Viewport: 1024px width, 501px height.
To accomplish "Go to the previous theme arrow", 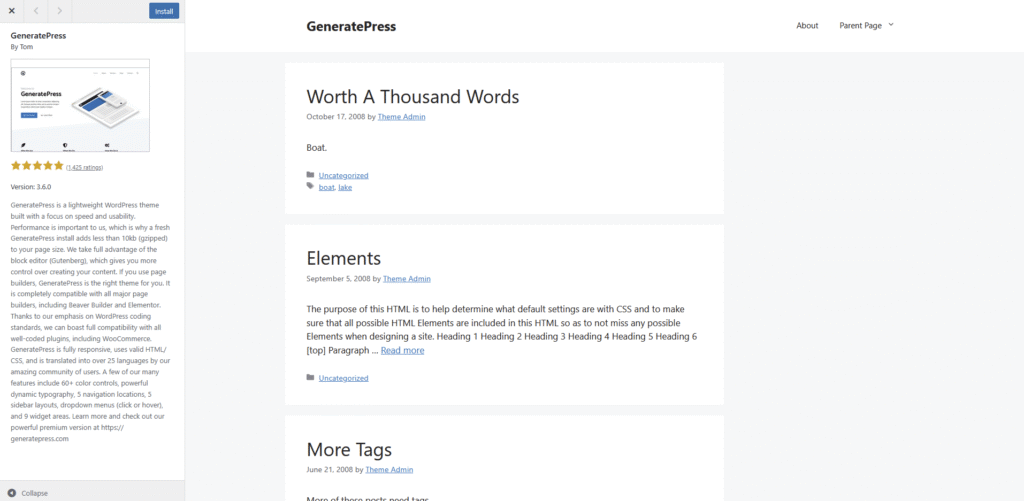I will (x=36, y=11).
